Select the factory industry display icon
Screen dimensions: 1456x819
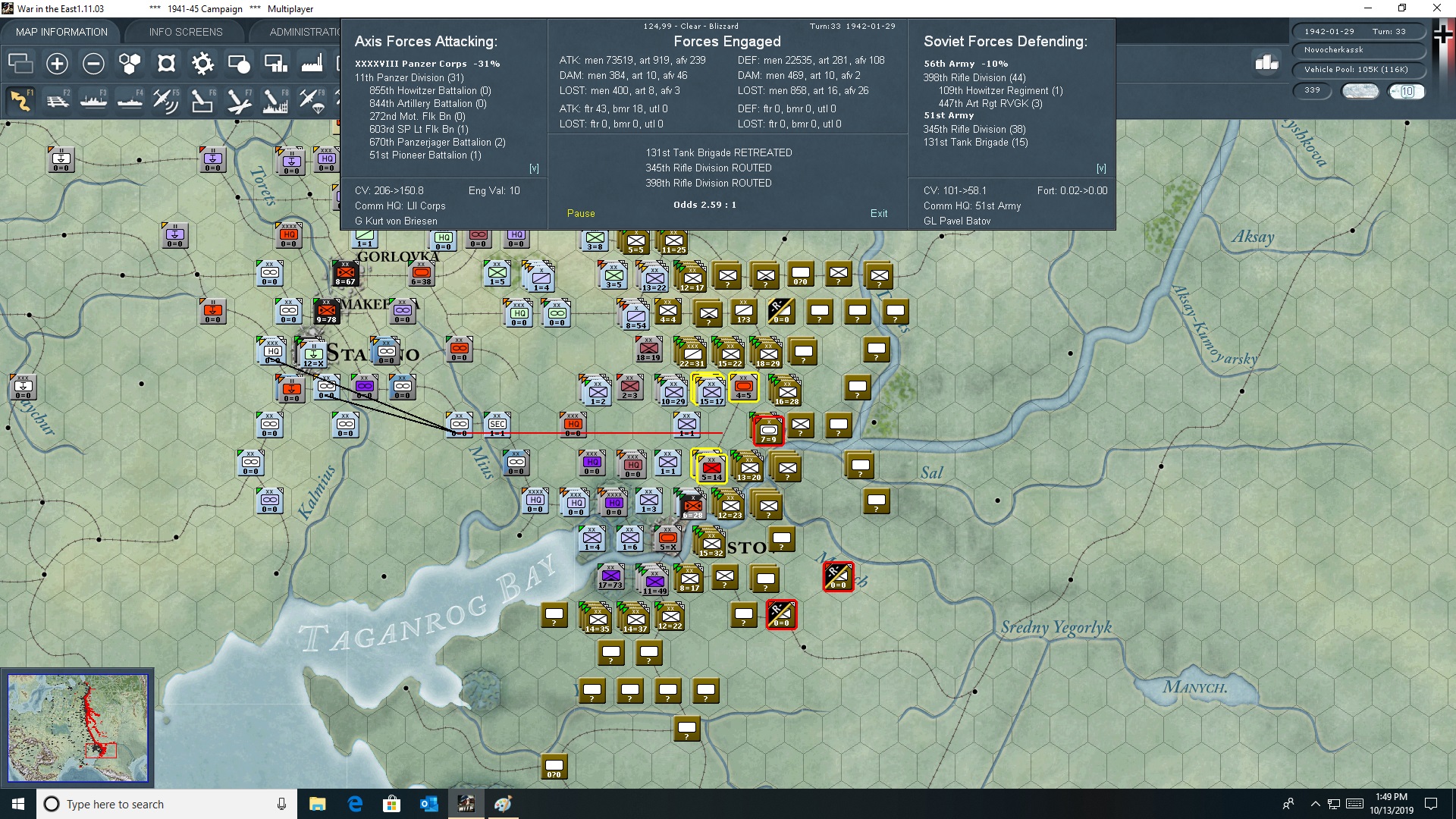tap(312, 64)
